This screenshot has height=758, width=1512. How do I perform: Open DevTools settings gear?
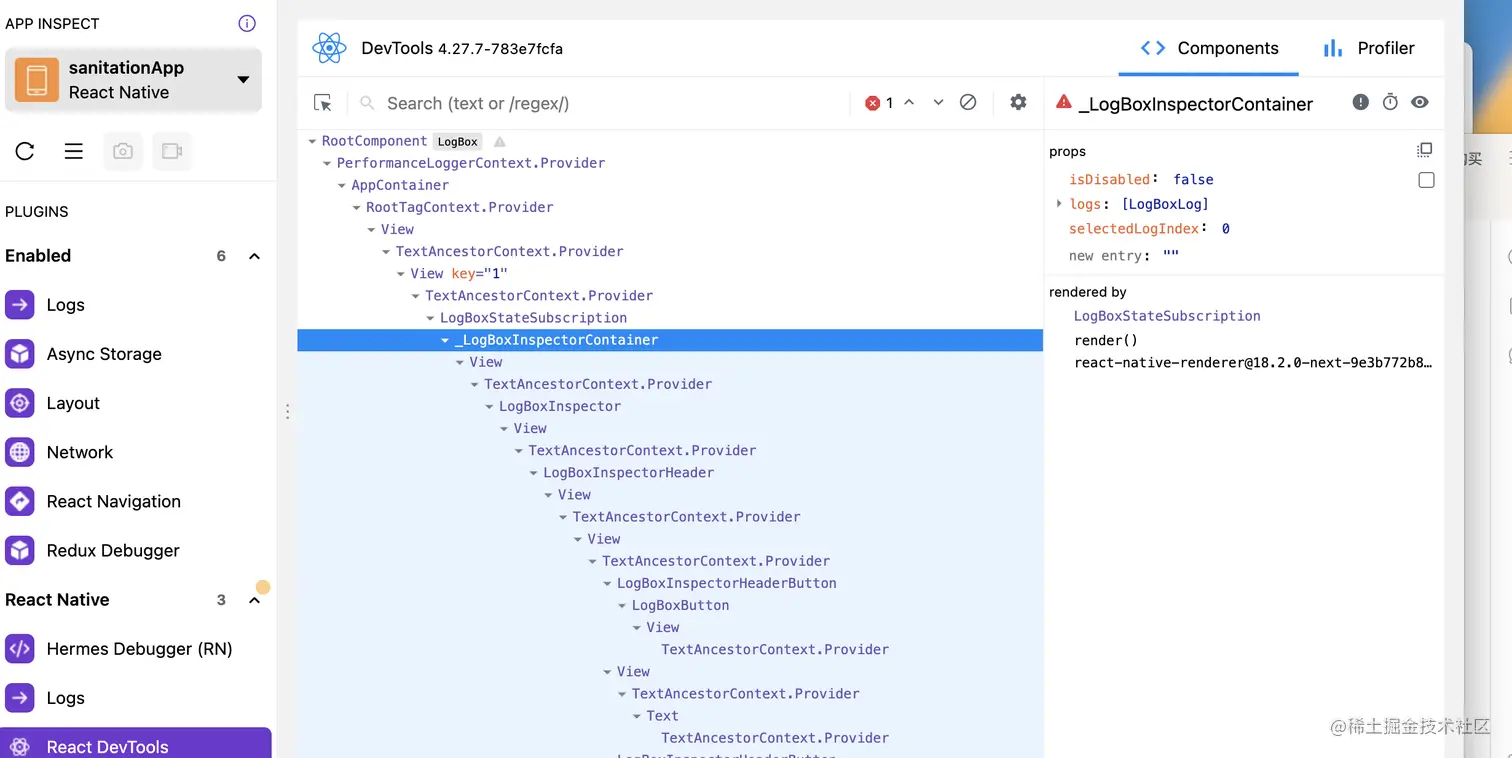[x=1018, y=102]
